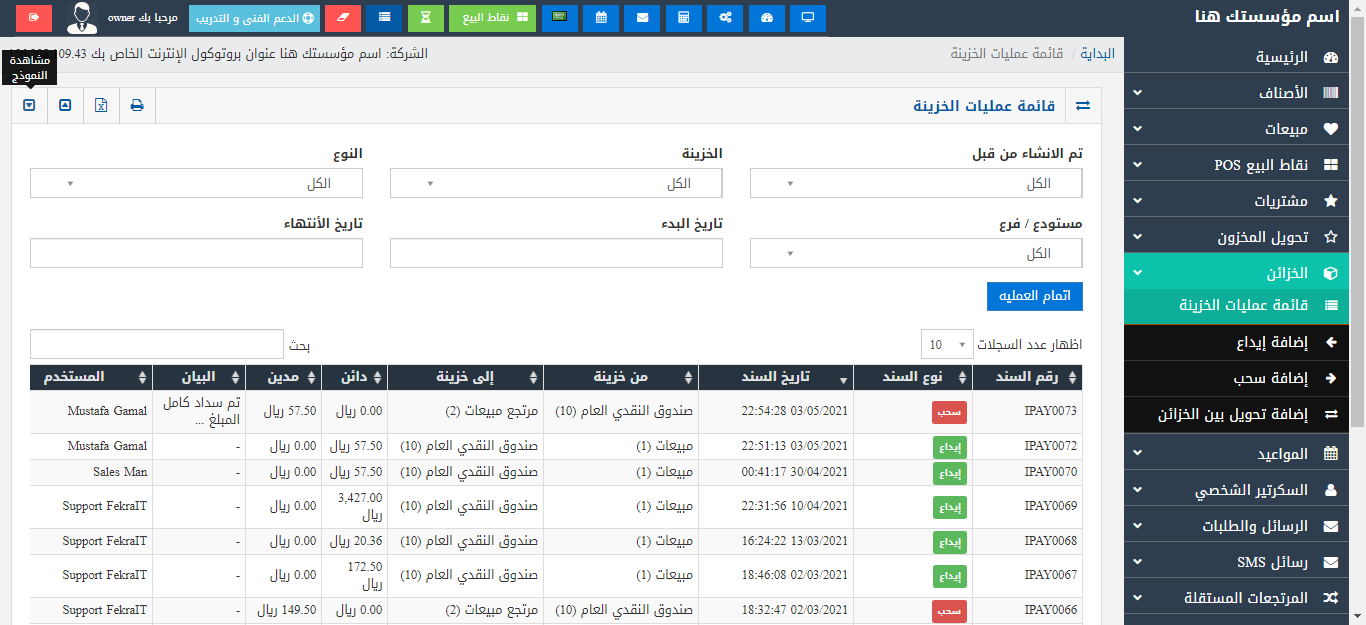Click the اتمام العمليه button
Viewport: 1366px width, 625px height.
coord(1034,296)
